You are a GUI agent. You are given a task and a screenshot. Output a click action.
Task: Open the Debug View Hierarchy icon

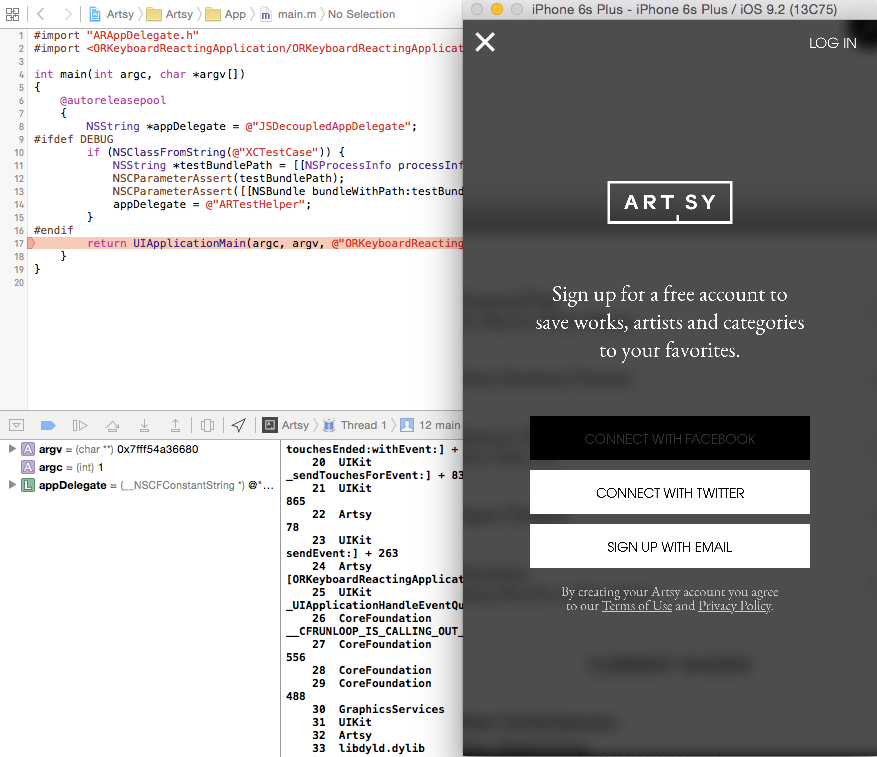click(x=207, y=425)
